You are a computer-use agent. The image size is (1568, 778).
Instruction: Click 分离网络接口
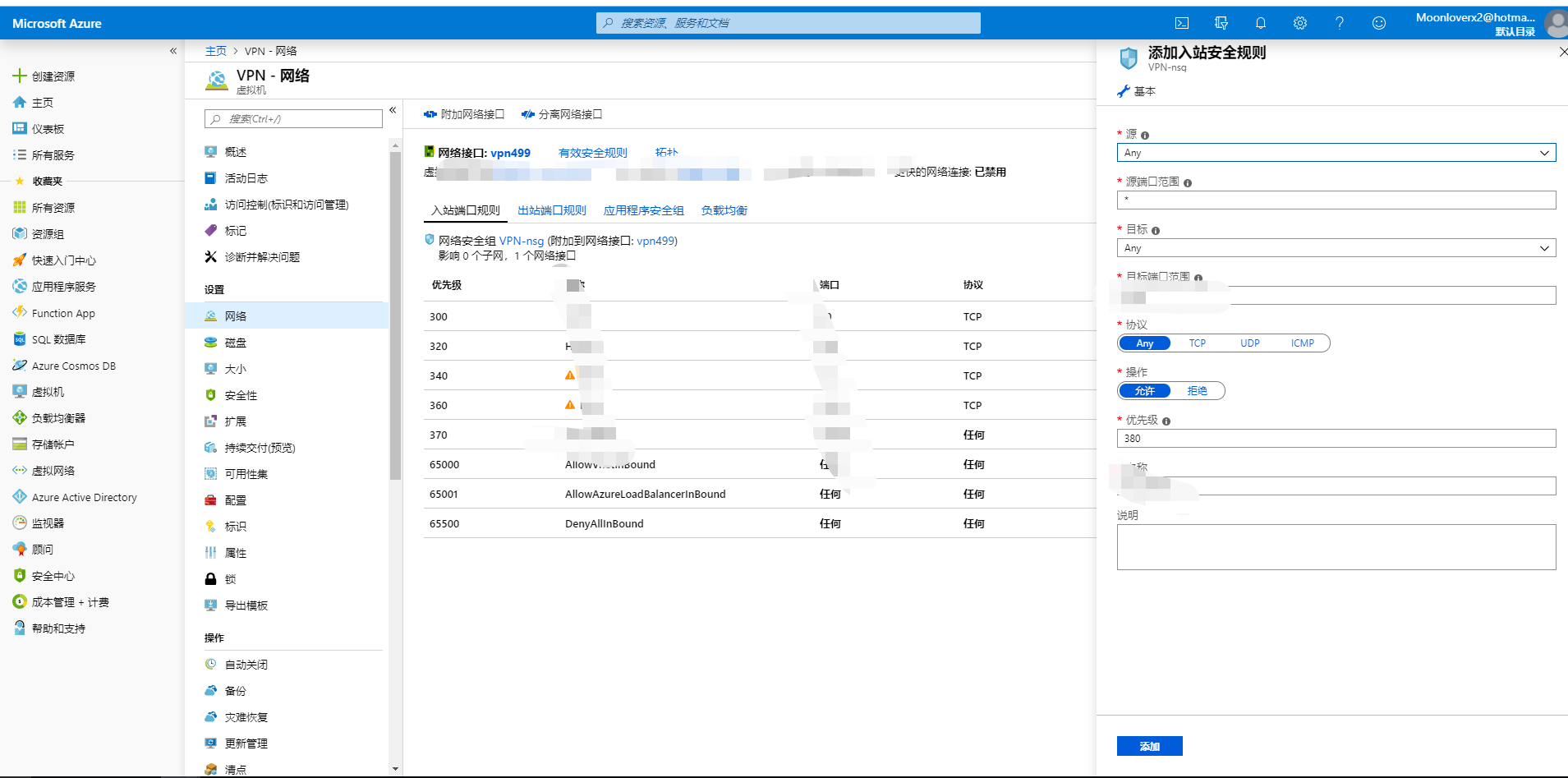click(562, 114)
